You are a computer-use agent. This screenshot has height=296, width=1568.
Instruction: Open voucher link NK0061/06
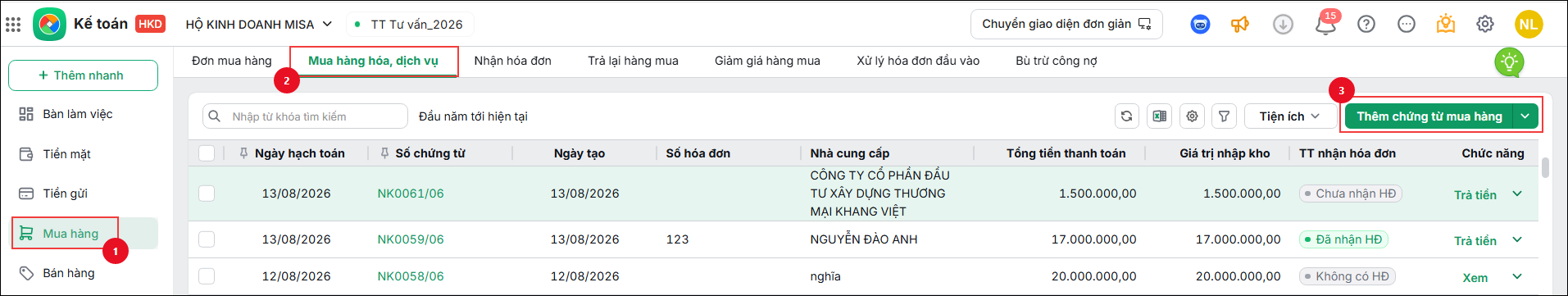(411, 194)
